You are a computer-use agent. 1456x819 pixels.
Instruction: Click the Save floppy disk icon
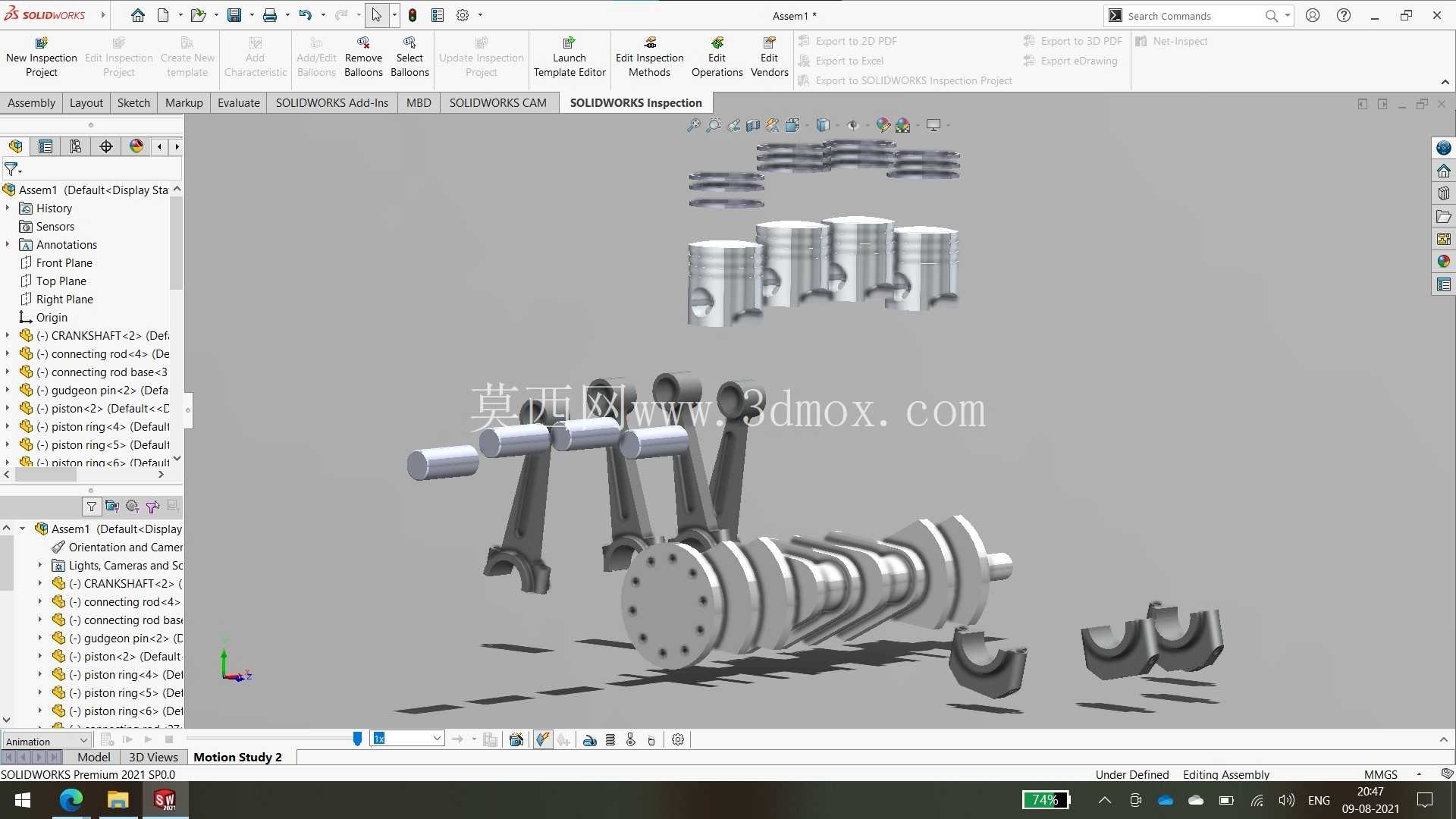(234, 15)
